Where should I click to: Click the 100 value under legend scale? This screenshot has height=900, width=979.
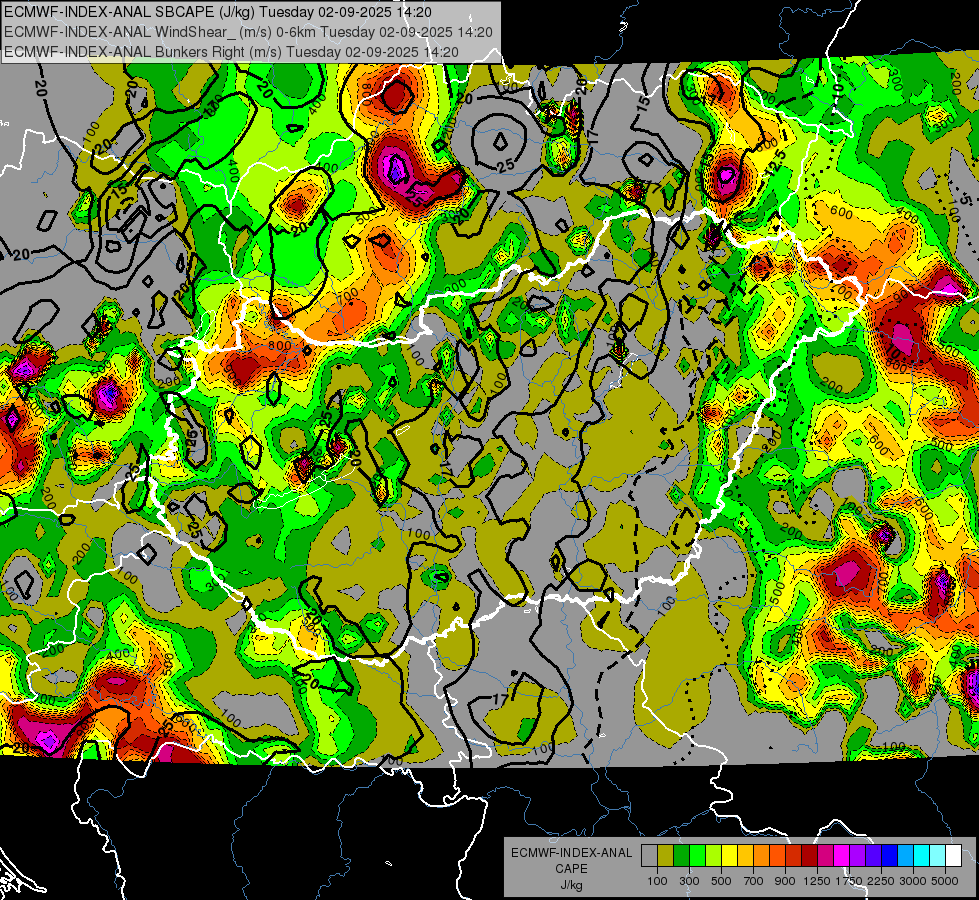click(x=657, y=881)
